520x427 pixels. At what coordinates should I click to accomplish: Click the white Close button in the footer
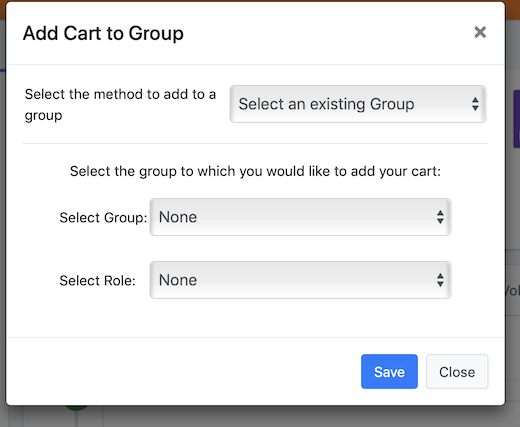click(x=457, y=371)
